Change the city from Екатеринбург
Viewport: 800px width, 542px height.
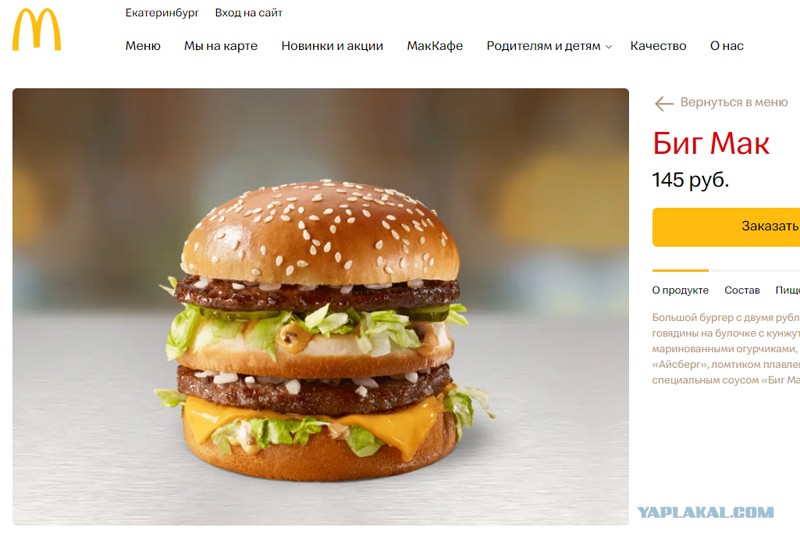(x=162, y=13)
